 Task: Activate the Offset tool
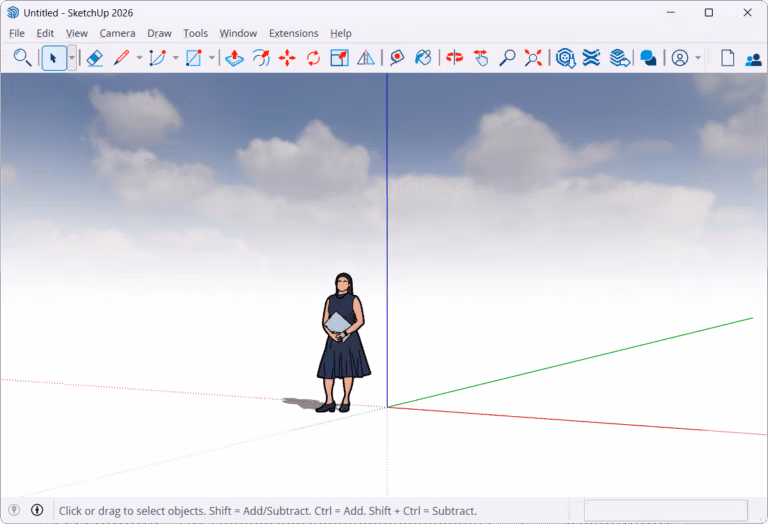[x=261, y=58]
